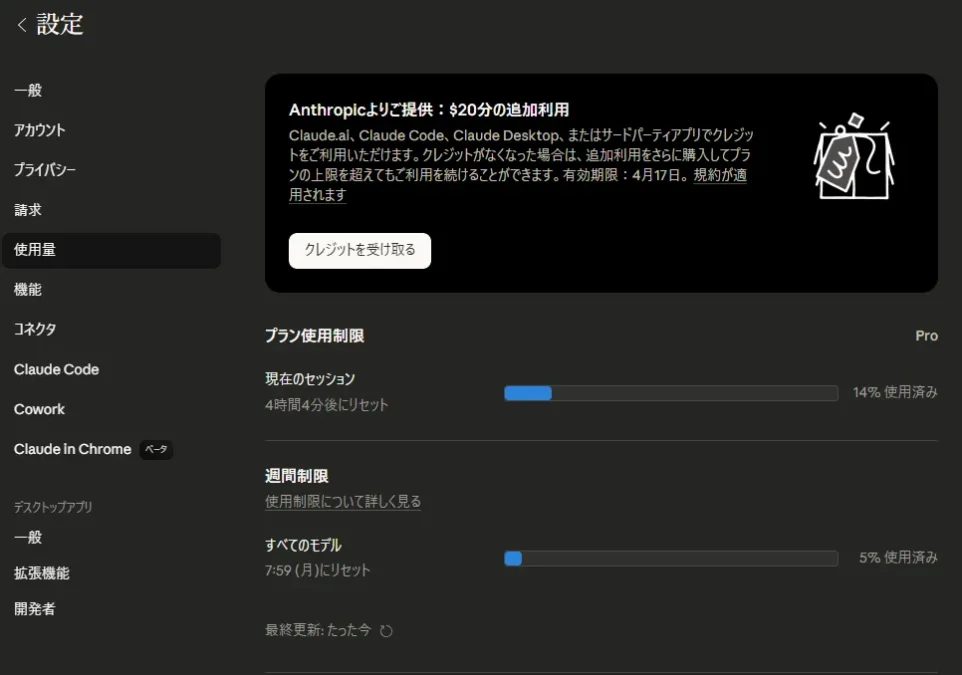
Task: Open the Cowork settings section
Action: [x=40, y=409]
